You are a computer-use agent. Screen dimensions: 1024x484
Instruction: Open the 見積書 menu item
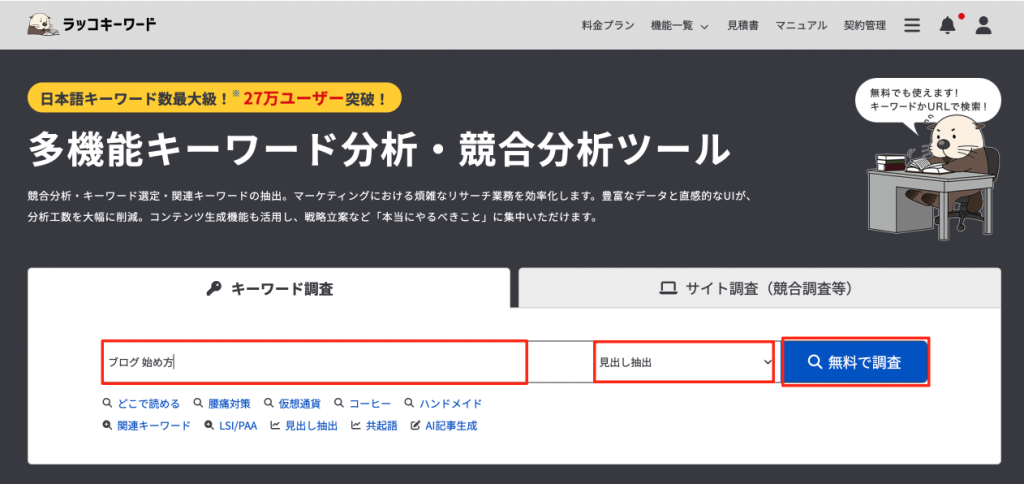click(743, 26)
